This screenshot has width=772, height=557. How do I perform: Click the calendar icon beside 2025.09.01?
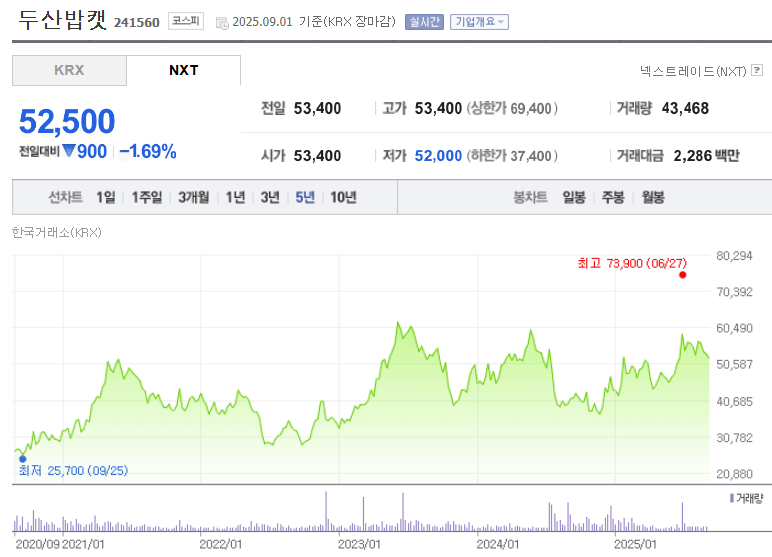(222, 23)
